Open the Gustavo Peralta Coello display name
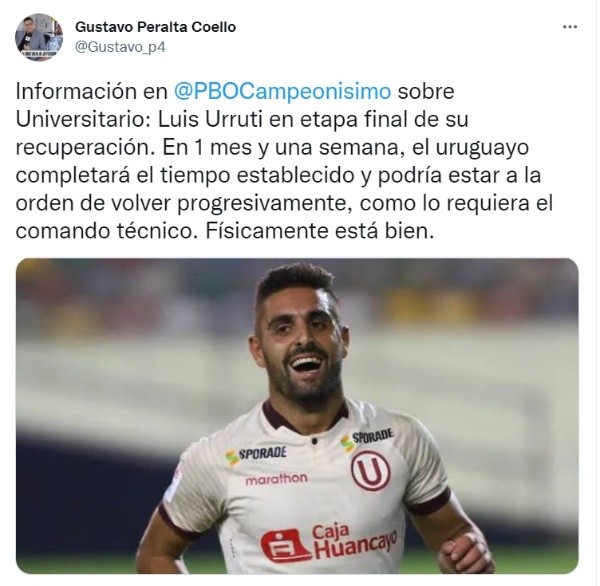Image resolution: width=600 pixels, height=586 pixels. click(x=155, y=27)
